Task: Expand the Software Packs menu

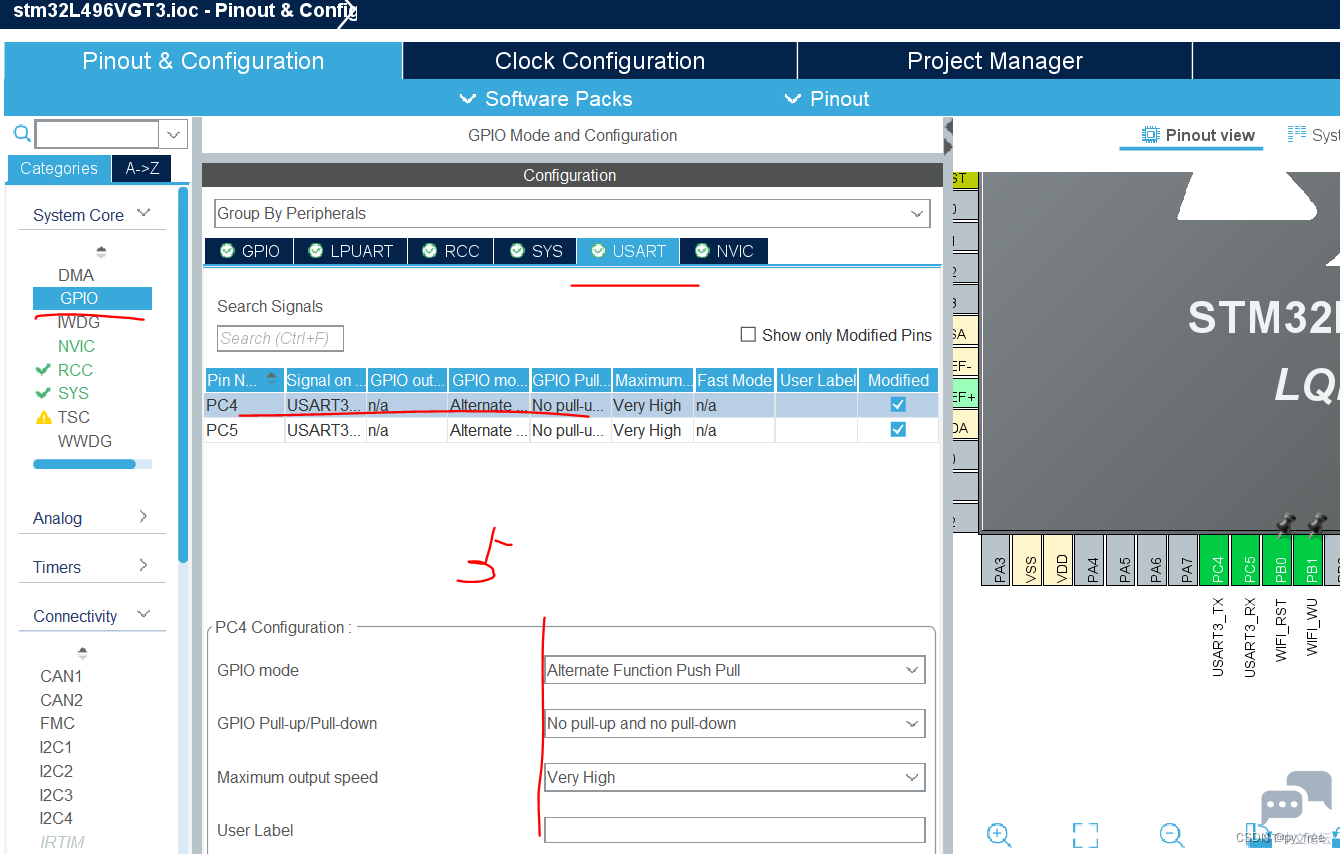Action: (x=546, y=98)
